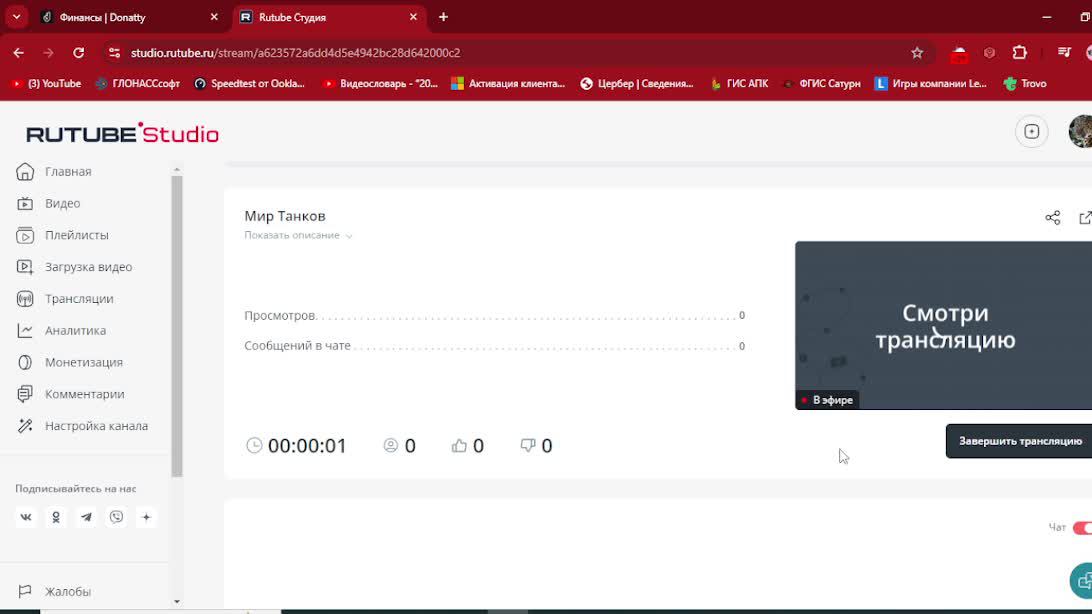
Task: Open site information icon in address bar
Action: [114, 53]
